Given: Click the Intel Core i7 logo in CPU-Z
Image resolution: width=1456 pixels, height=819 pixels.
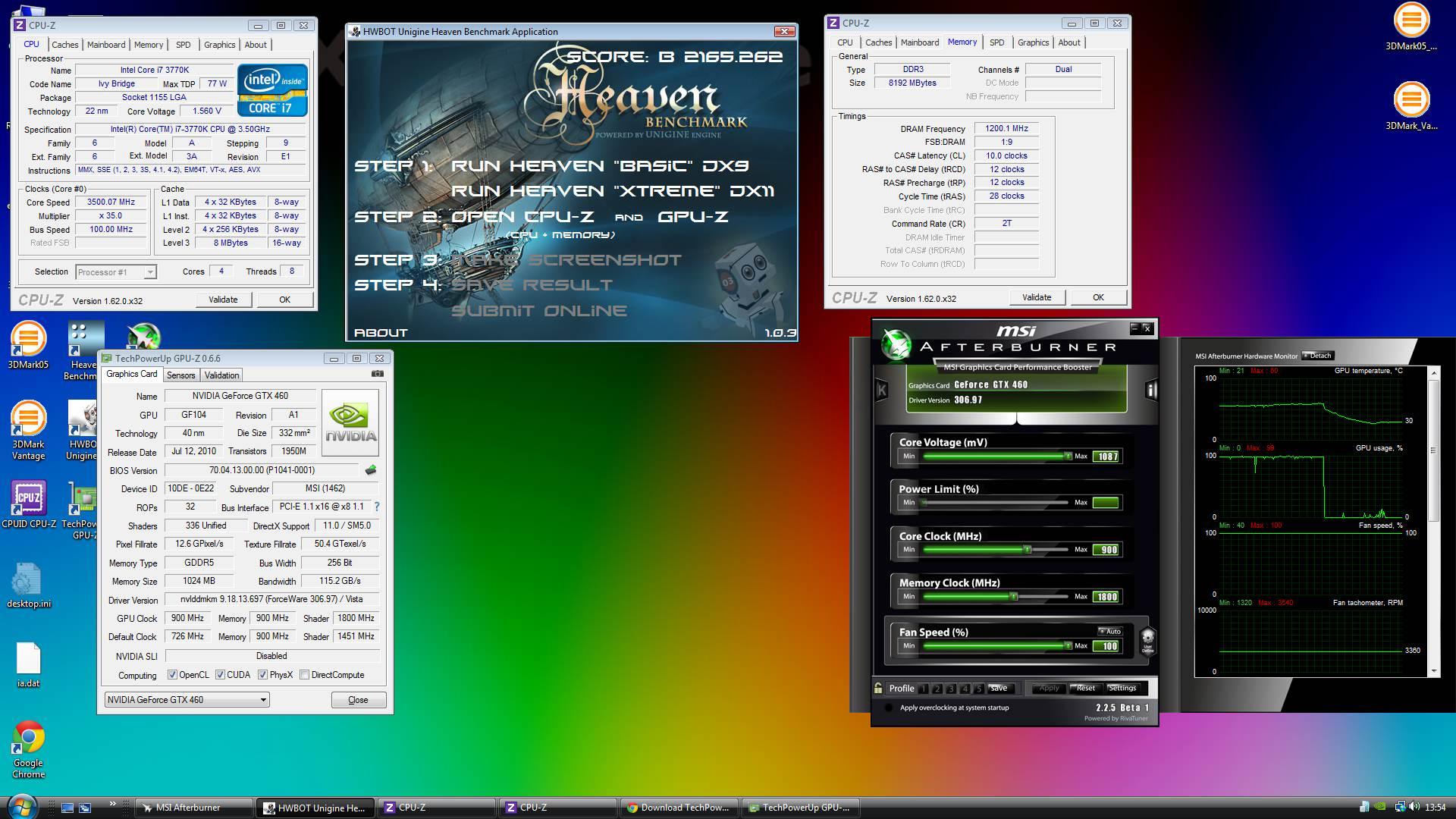Looking at the screenshot, I should tap(272, 90).
